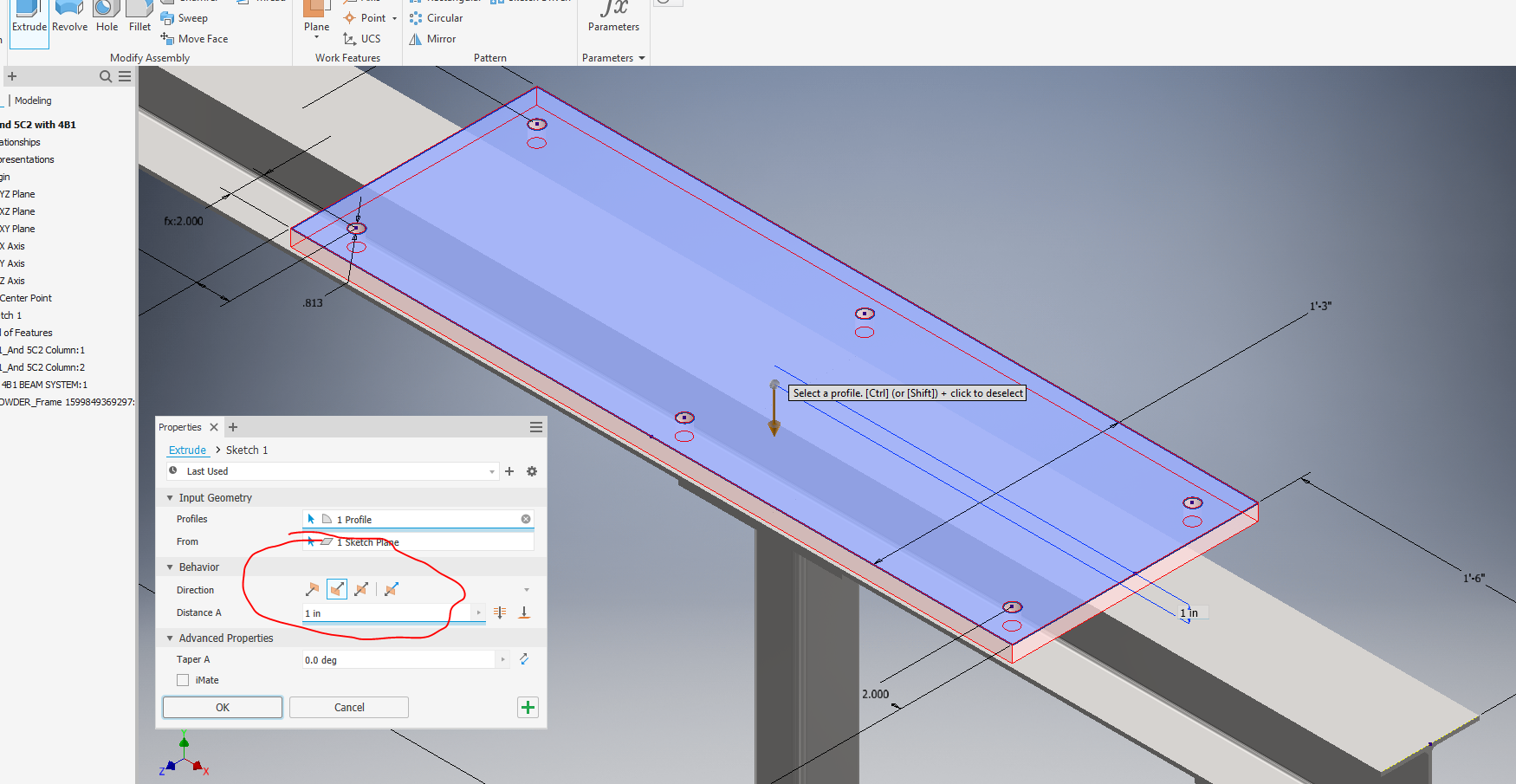
Task: Click the Extrude breadcrumb link
Action: [187, 450]
